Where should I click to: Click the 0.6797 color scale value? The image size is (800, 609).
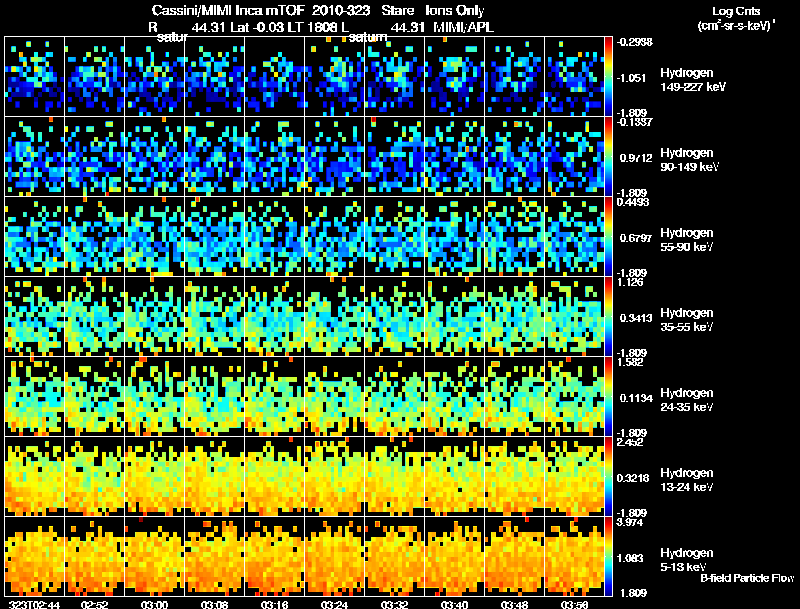click(x=636, y=238)
